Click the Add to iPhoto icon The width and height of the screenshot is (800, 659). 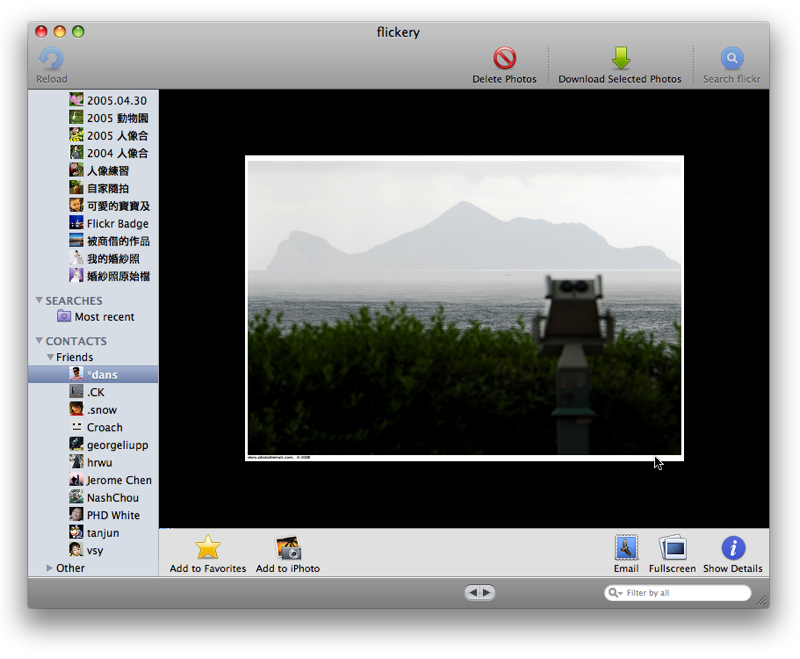pos(288,548)
